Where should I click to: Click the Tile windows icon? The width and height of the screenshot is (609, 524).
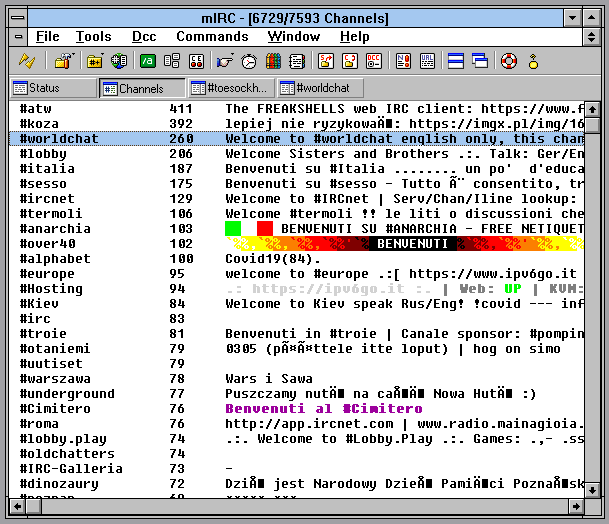(456, 61)
